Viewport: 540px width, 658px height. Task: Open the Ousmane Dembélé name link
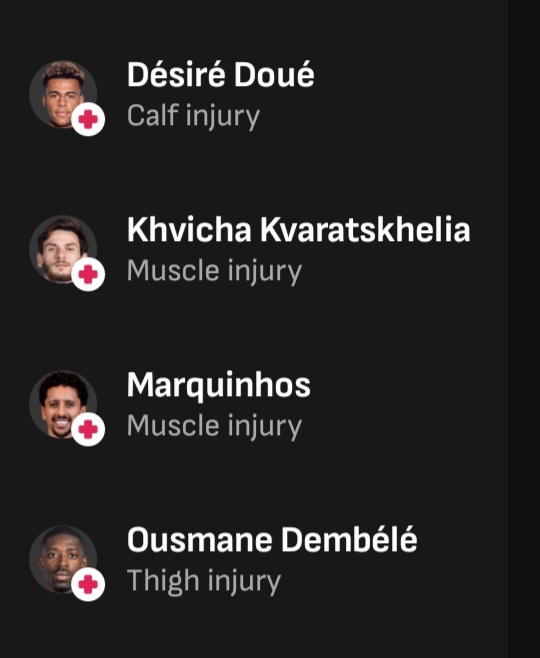point(272,540)
